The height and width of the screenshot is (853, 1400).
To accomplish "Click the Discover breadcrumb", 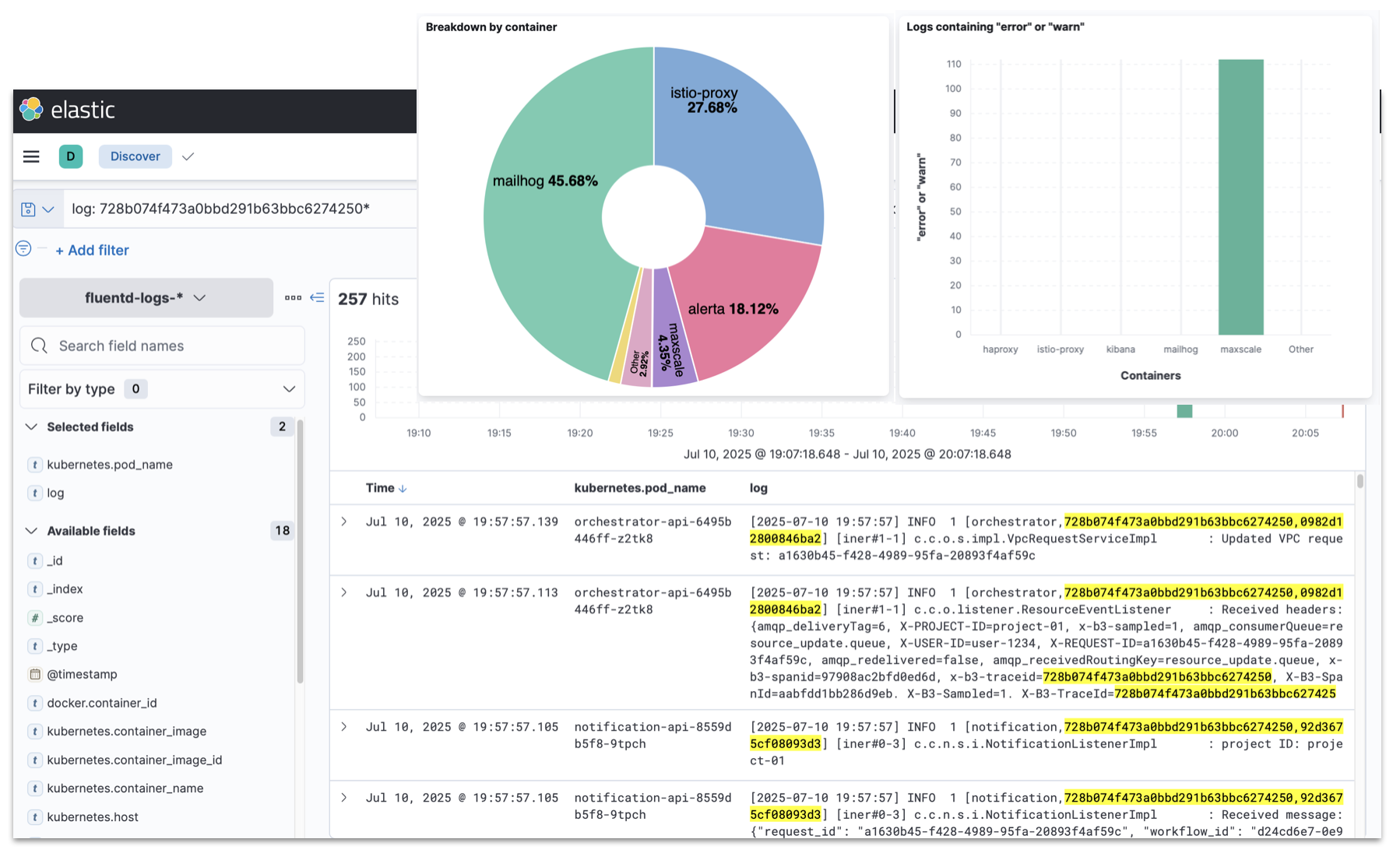I will pos(135,156).
